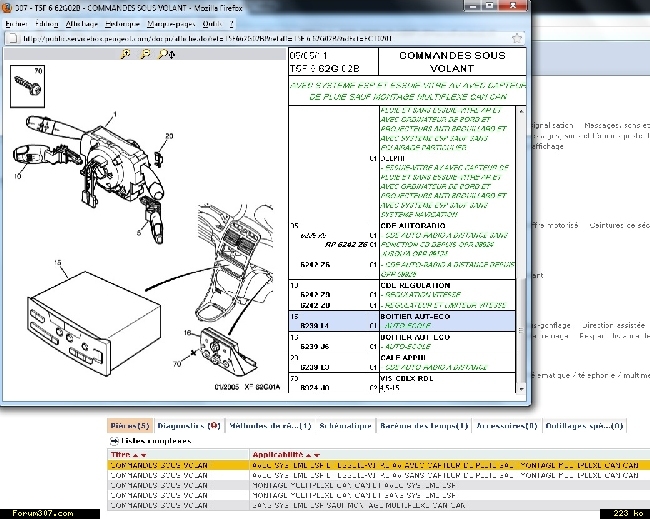Maximize the Firefox popup window

490,6
